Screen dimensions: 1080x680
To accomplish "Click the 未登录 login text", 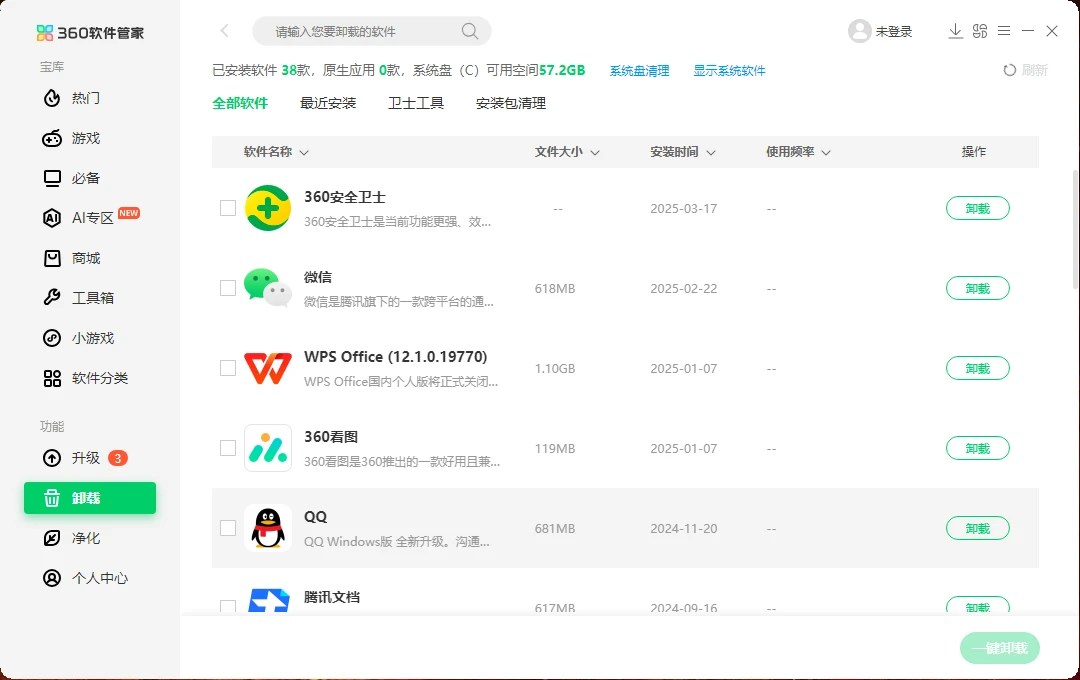I will click(x=893, y=32).
